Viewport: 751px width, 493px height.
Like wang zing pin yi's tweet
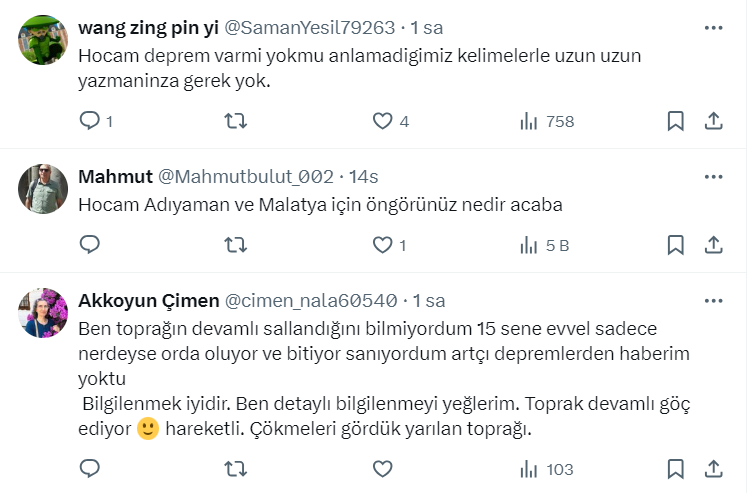pyautogui.click(x=382, y=121)
